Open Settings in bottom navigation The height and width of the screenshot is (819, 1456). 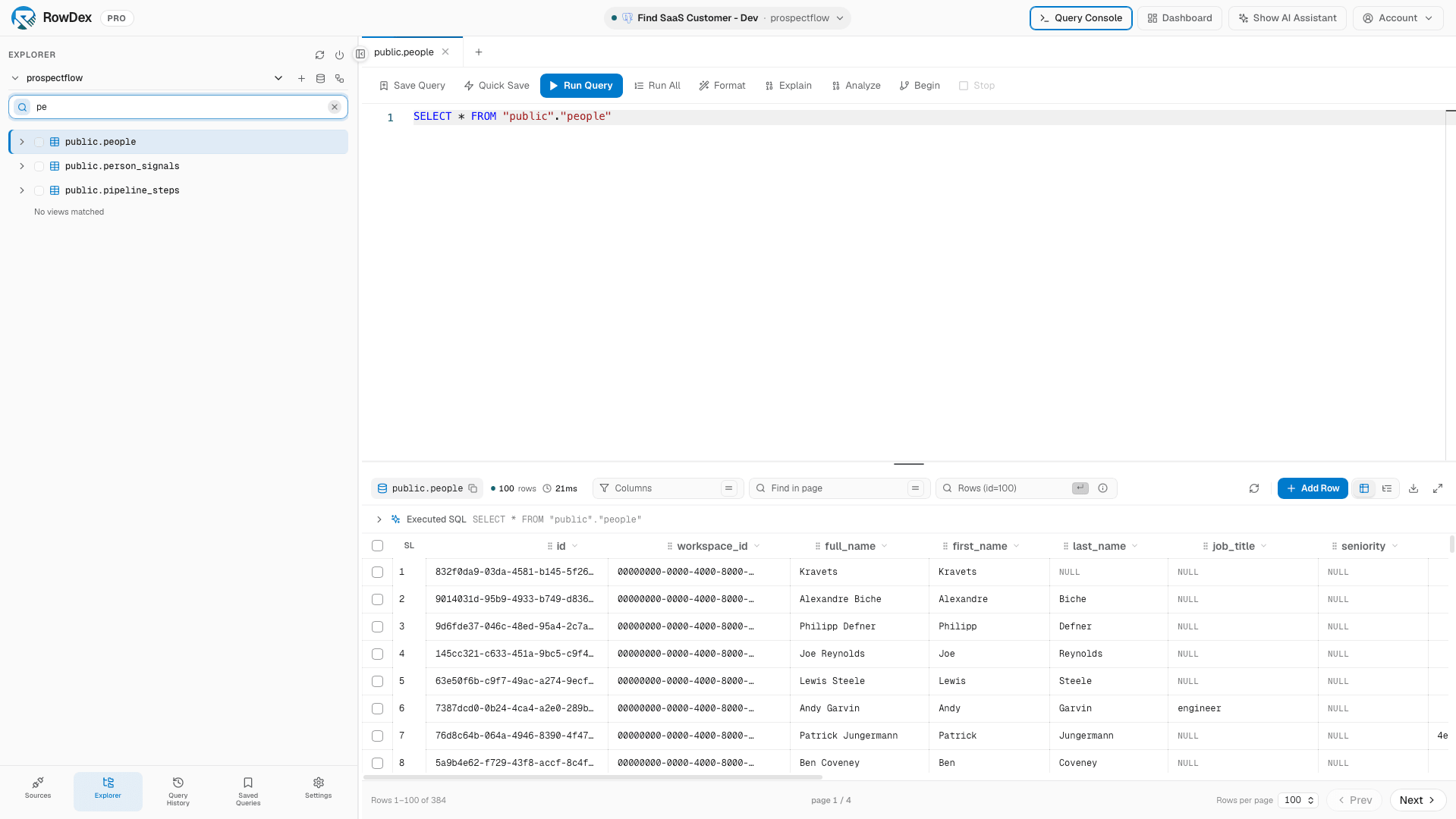coord(319,789)
